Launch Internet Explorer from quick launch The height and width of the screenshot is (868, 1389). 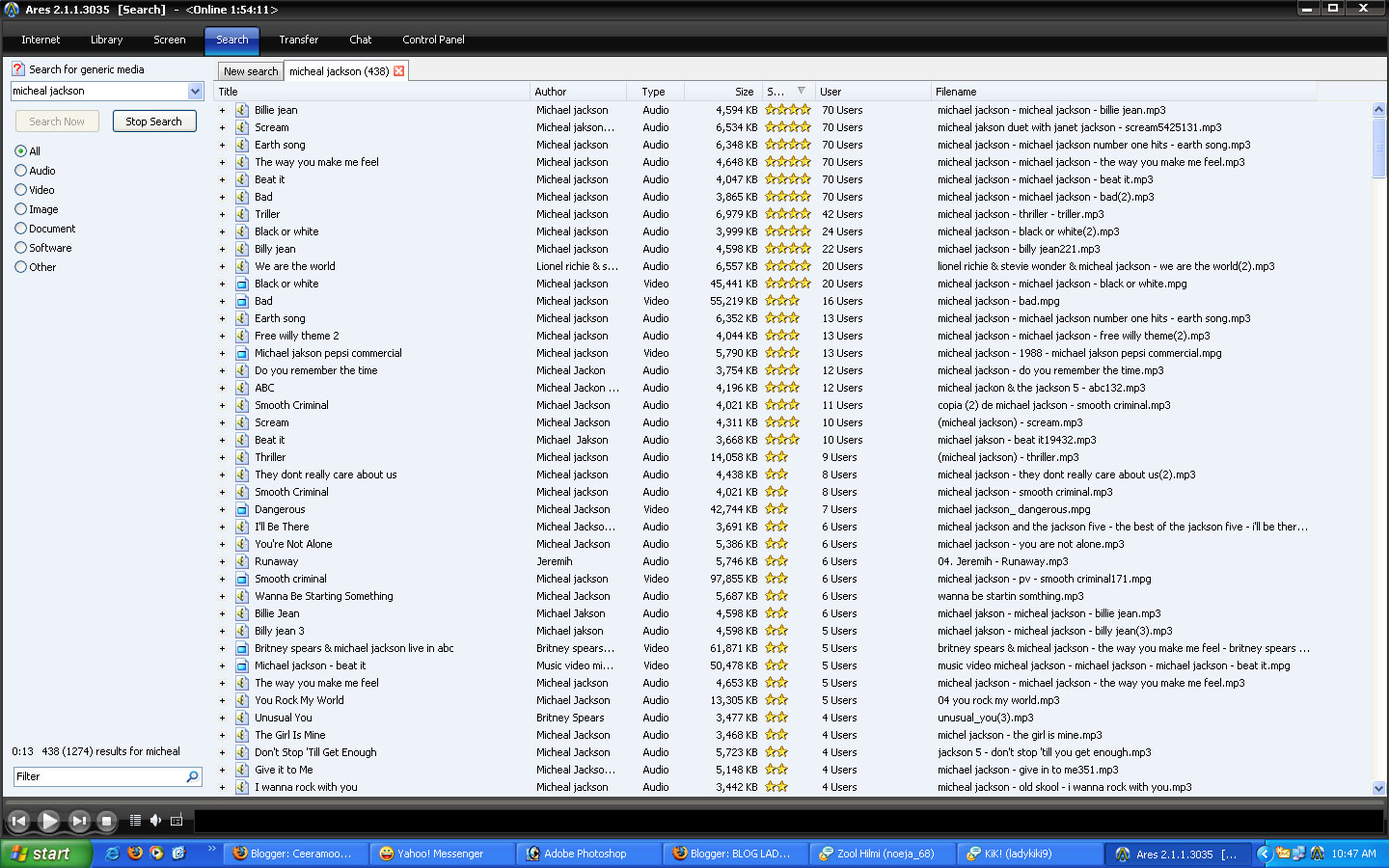[113, 854]
